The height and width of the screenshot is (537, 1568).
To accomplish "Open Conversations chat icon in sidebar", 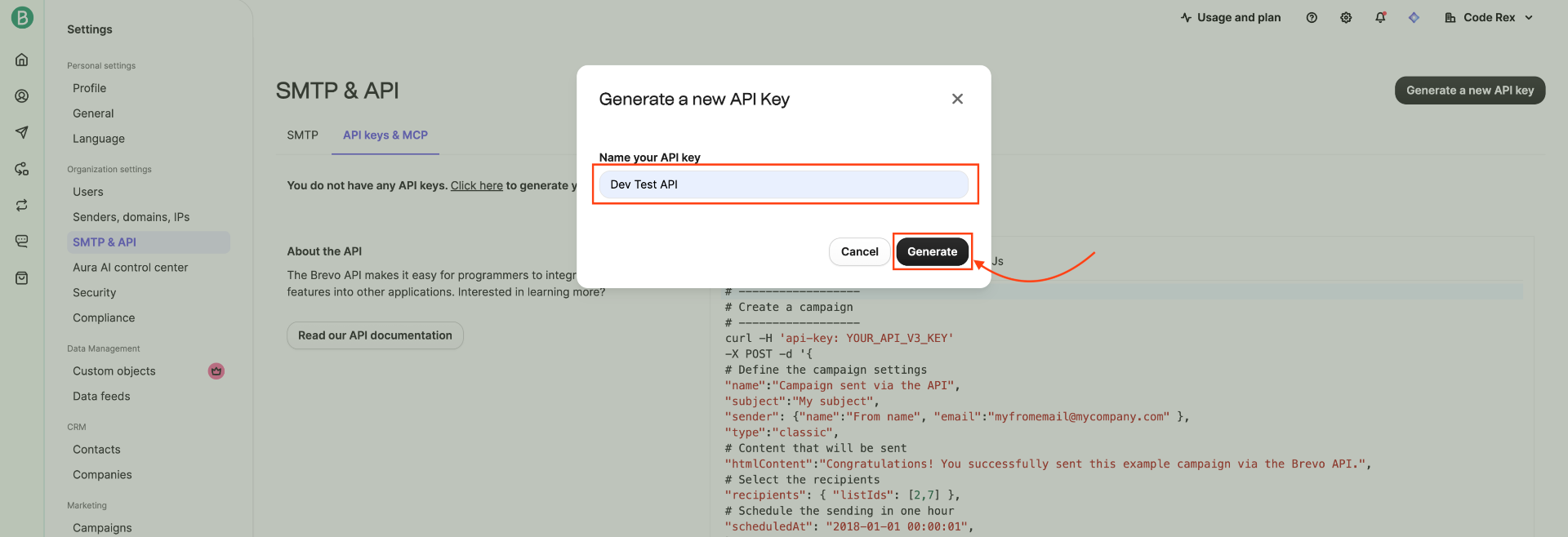I will pyautogui.click(x=22, y=242).
